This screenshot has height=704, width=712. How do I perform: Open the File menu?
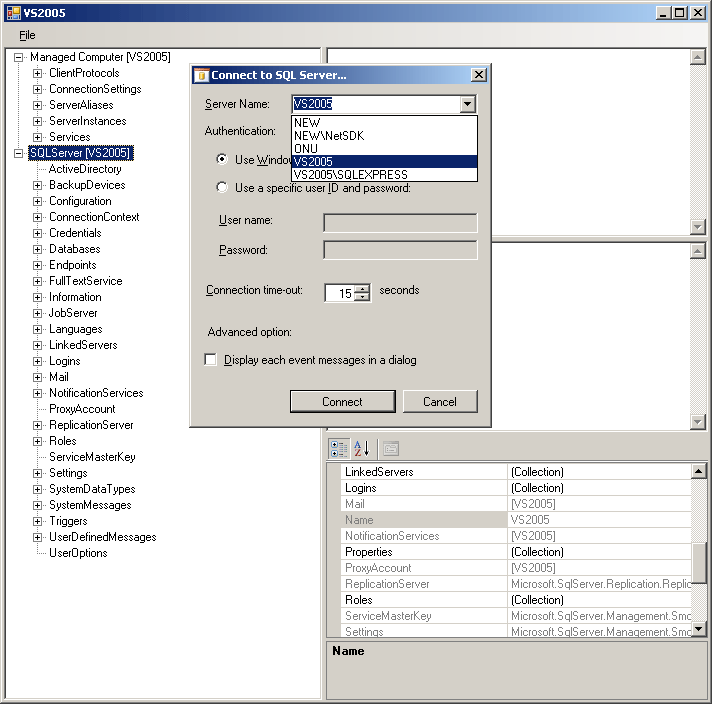tap(27, 35)
